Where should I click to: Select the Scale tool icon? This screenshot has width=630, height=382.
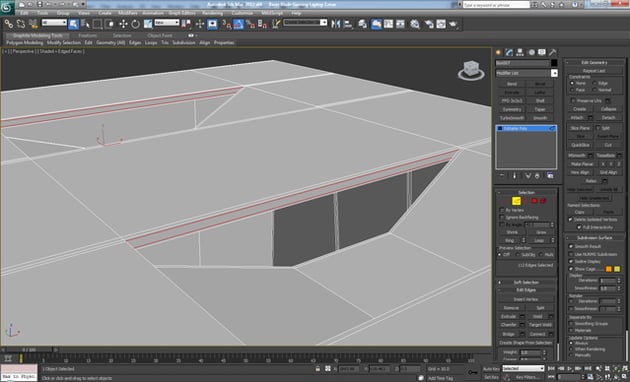tap(148, 24)
